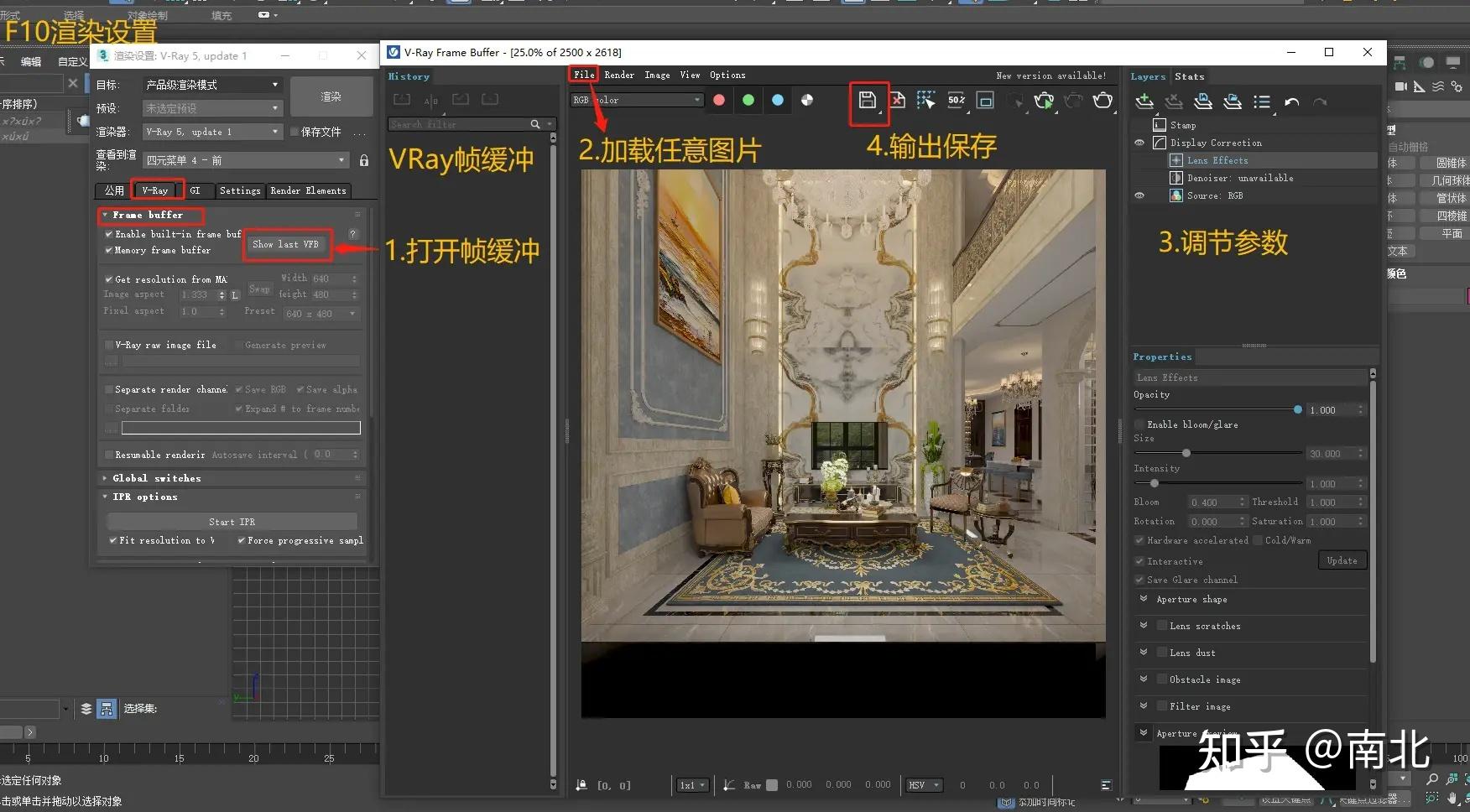Activate the region render selection tool
This screenshot has width=1470, height=812.
coord(926,101)
